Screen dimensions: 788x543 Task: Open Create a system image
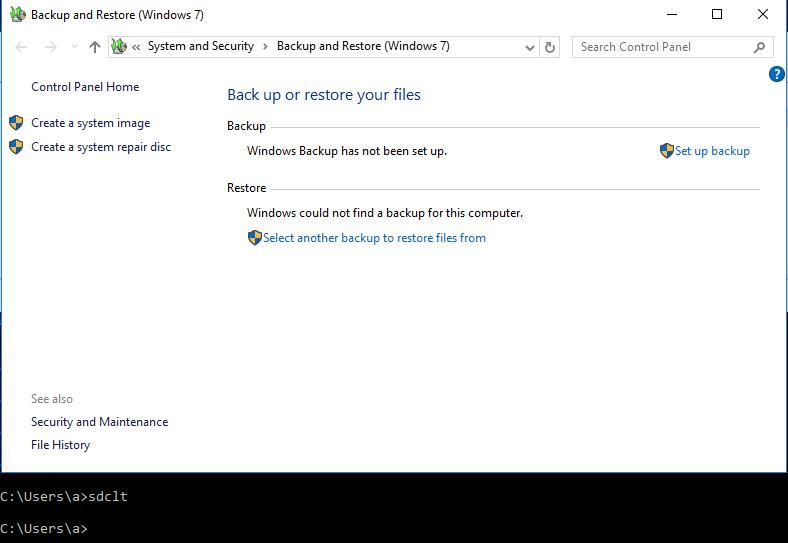pyautogui.click(x=90, y=123)
